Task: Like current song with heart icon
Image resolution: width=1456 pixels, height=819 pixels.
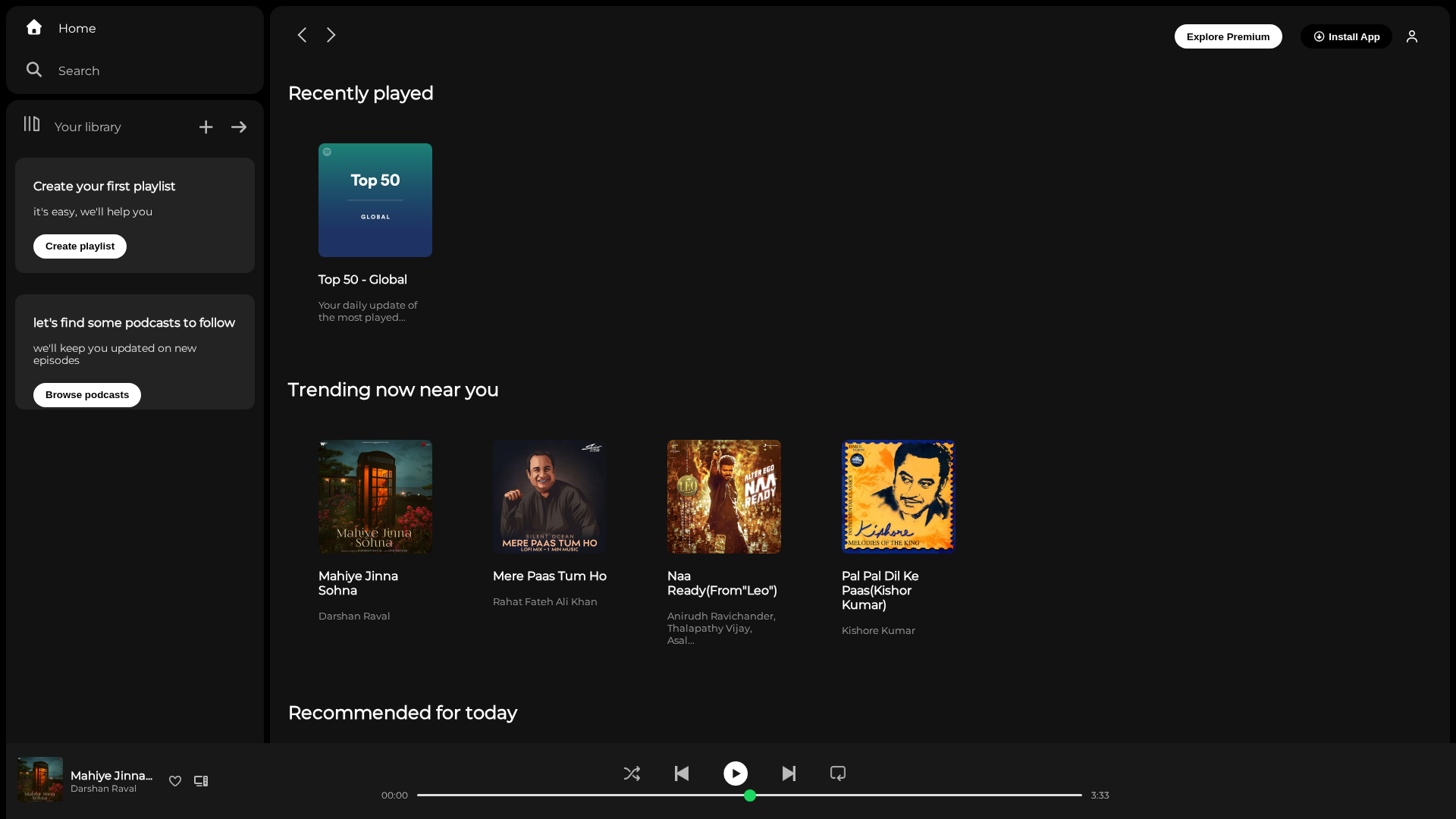Action: click(175, 781)
